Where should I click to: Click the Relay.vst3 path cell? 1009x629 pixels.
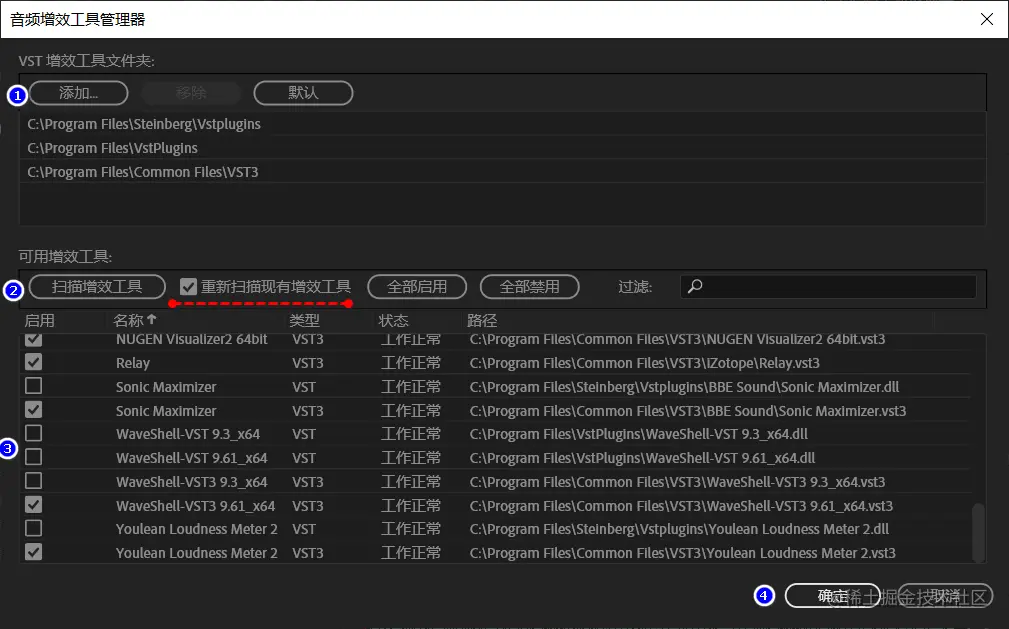coord(644,363)
